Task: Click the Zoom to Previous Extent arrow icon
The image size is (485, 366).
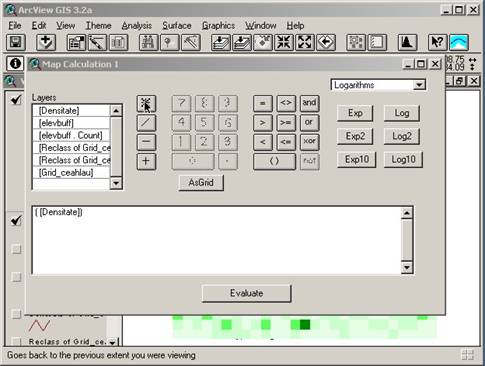Action: [x=326, y=43]
